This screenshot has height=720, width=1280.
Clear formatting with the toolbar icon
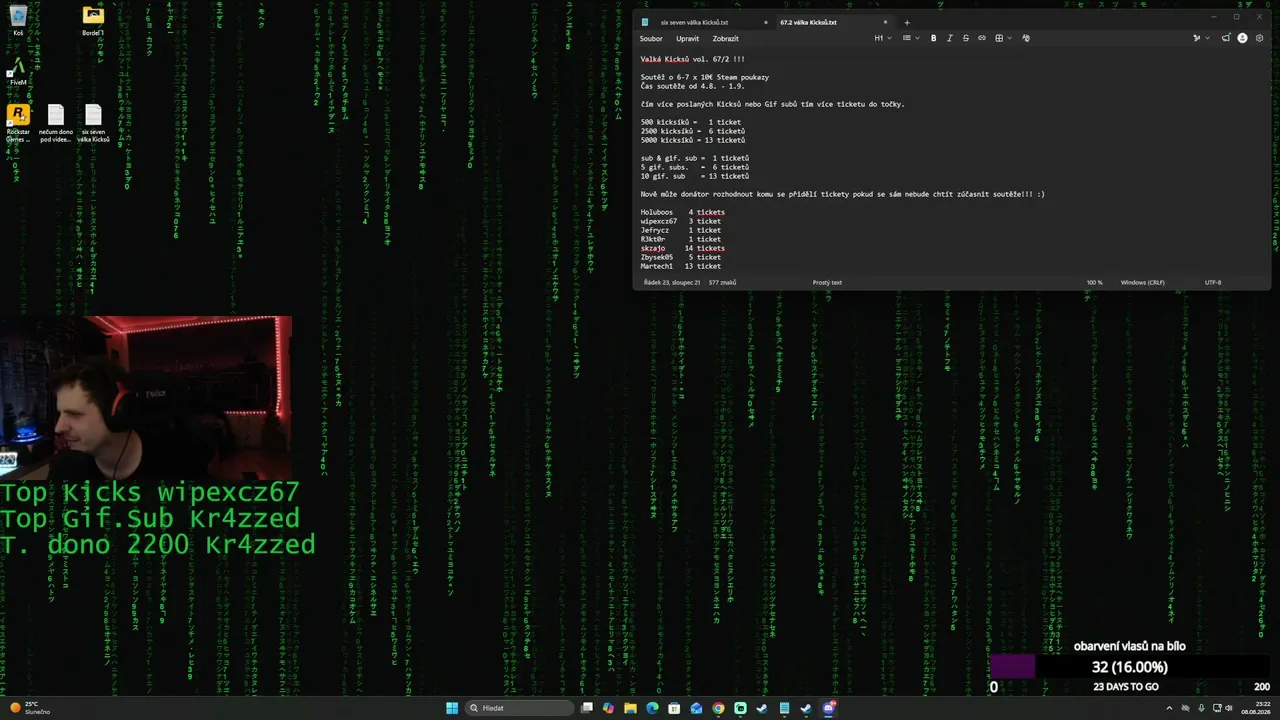pos(1026,38)
